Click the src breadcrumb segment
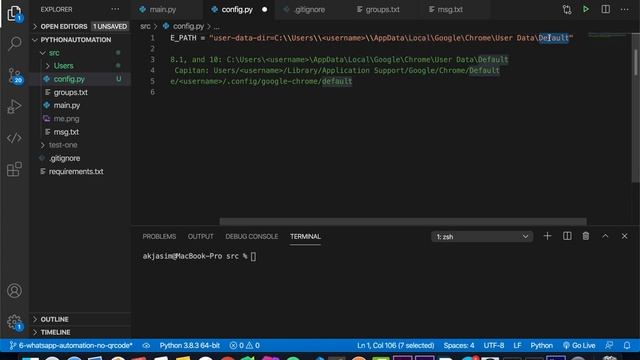Image resolution: width=640 pixels, height=360 pixels. 145,26
